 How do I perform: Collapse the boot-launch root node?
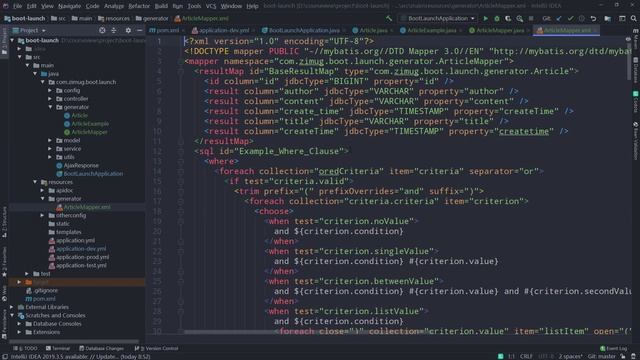click(x=12, y=40)
